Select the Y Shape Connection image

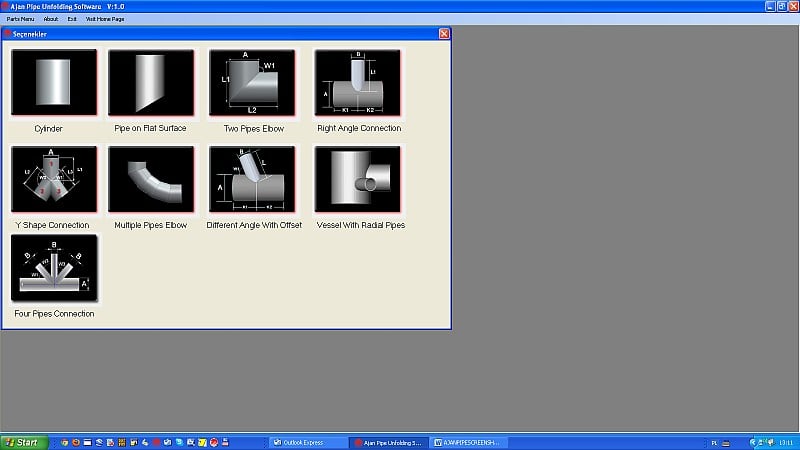tap(54, 179)
